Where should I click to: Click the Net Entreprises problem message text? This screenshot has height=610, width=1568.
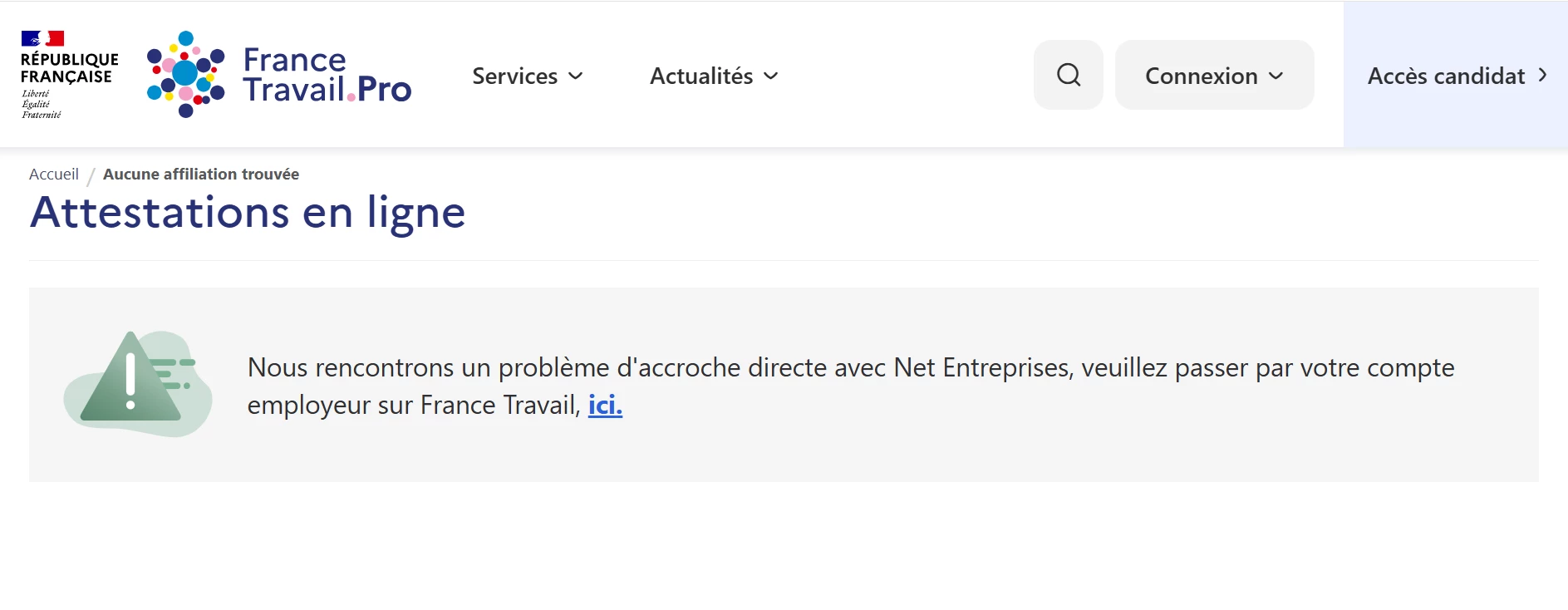(850, 367)
